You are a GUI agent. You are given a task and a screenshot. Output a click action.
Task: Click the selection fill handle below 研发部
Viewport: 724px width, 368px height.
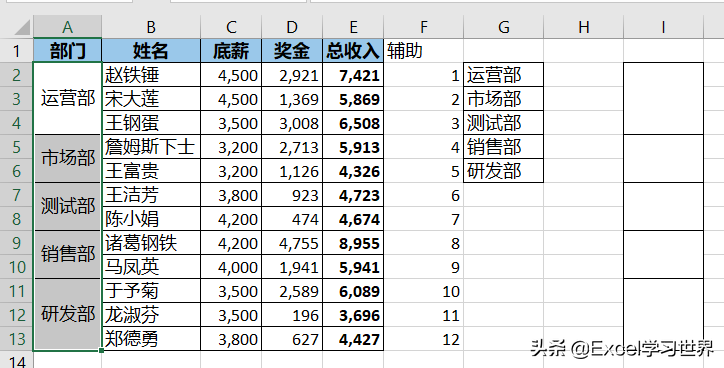pos(102,350)
